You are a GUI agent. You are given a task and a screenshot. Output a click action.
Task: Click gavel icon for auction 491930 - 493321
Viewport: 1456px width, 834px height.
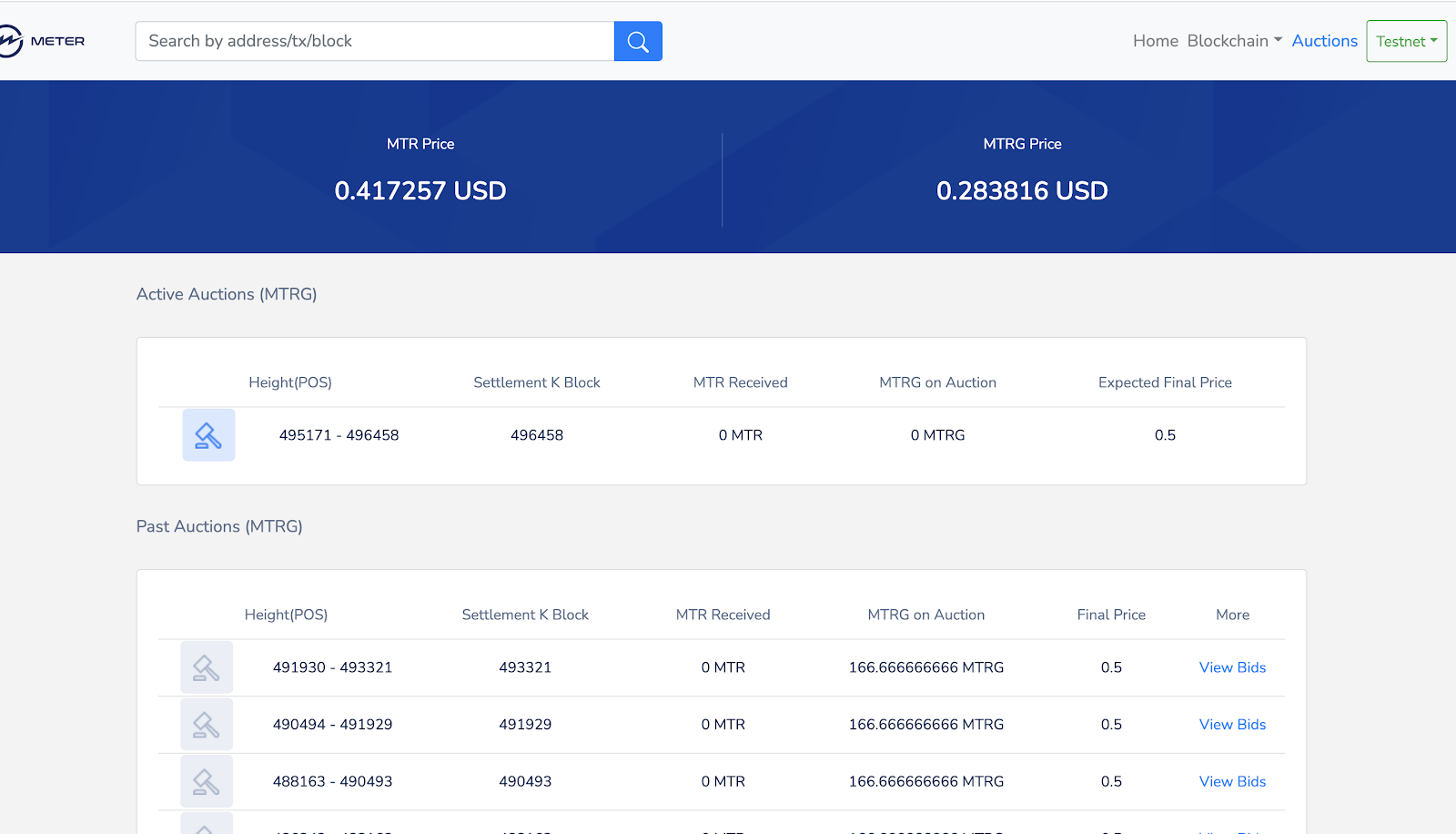207,667
